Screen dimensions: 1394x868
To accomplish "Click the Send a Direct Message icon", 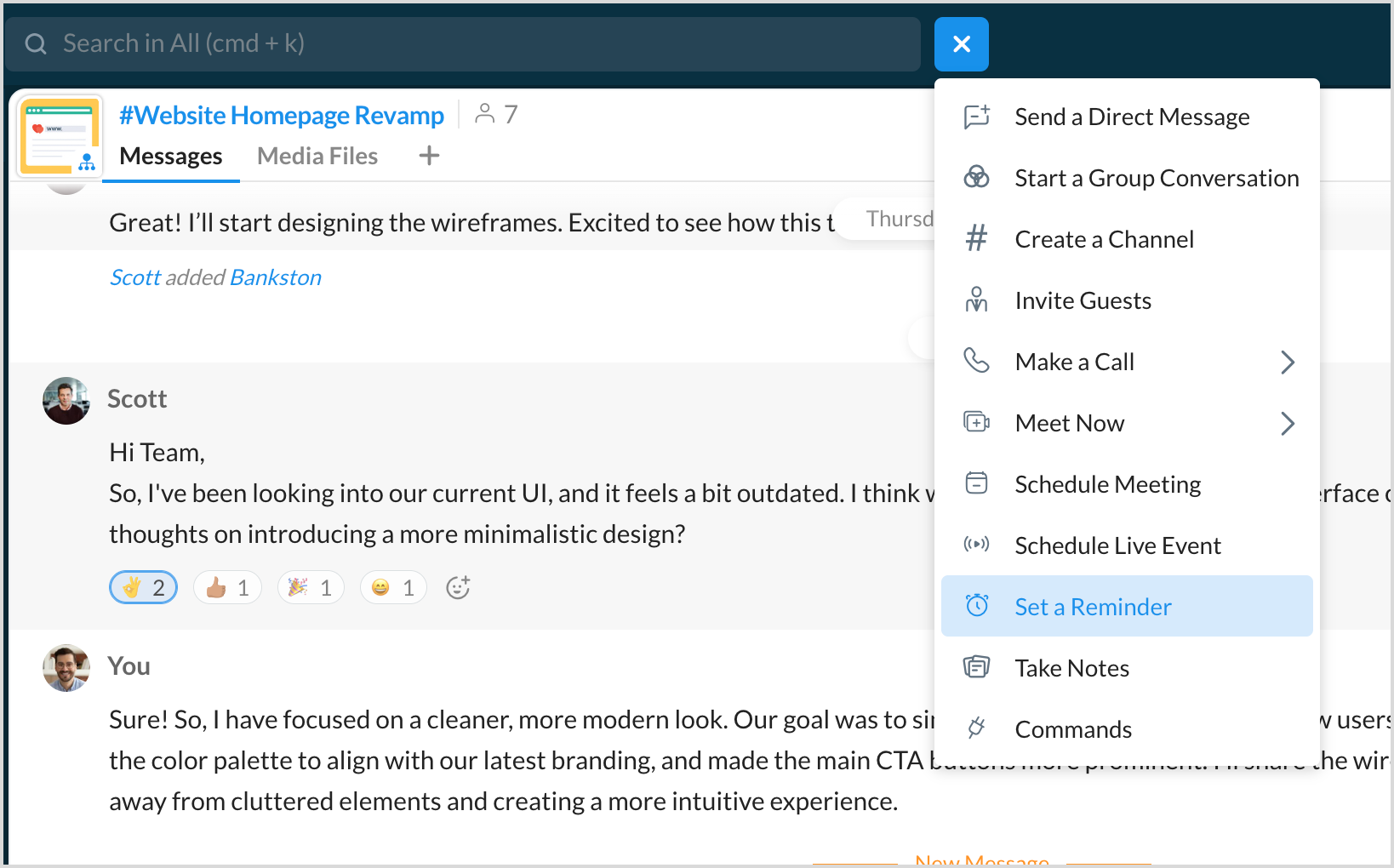I will (x=976, y=117).
